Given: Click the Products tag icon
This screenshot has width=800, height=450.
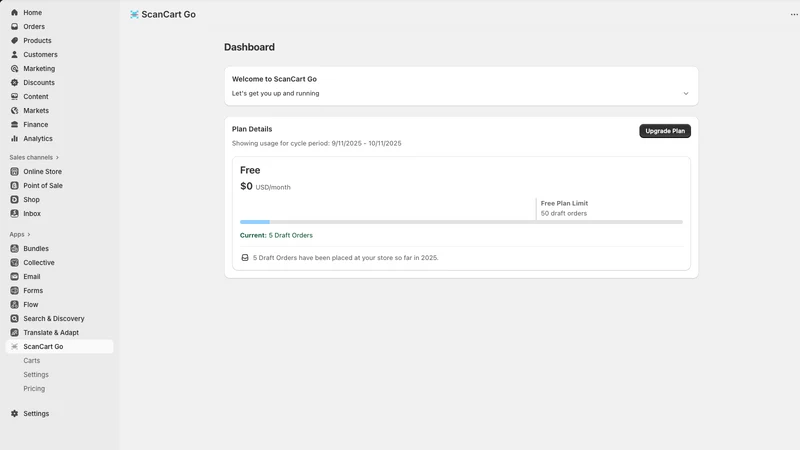Looking at the screenshot, I should pos(14,40).
